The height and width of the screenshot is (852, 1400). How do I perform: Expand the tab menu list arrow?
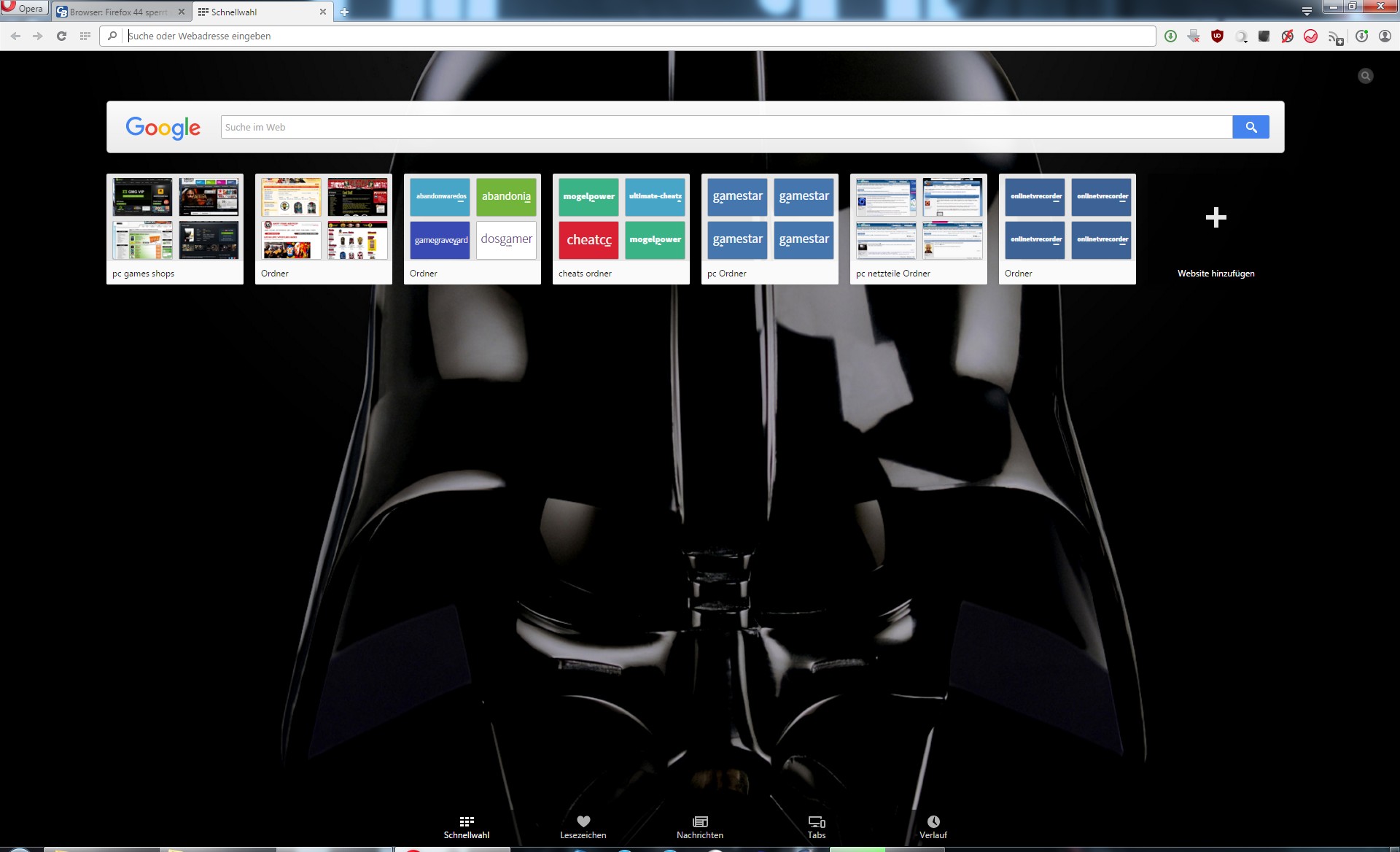click(x=1307, y=11)
